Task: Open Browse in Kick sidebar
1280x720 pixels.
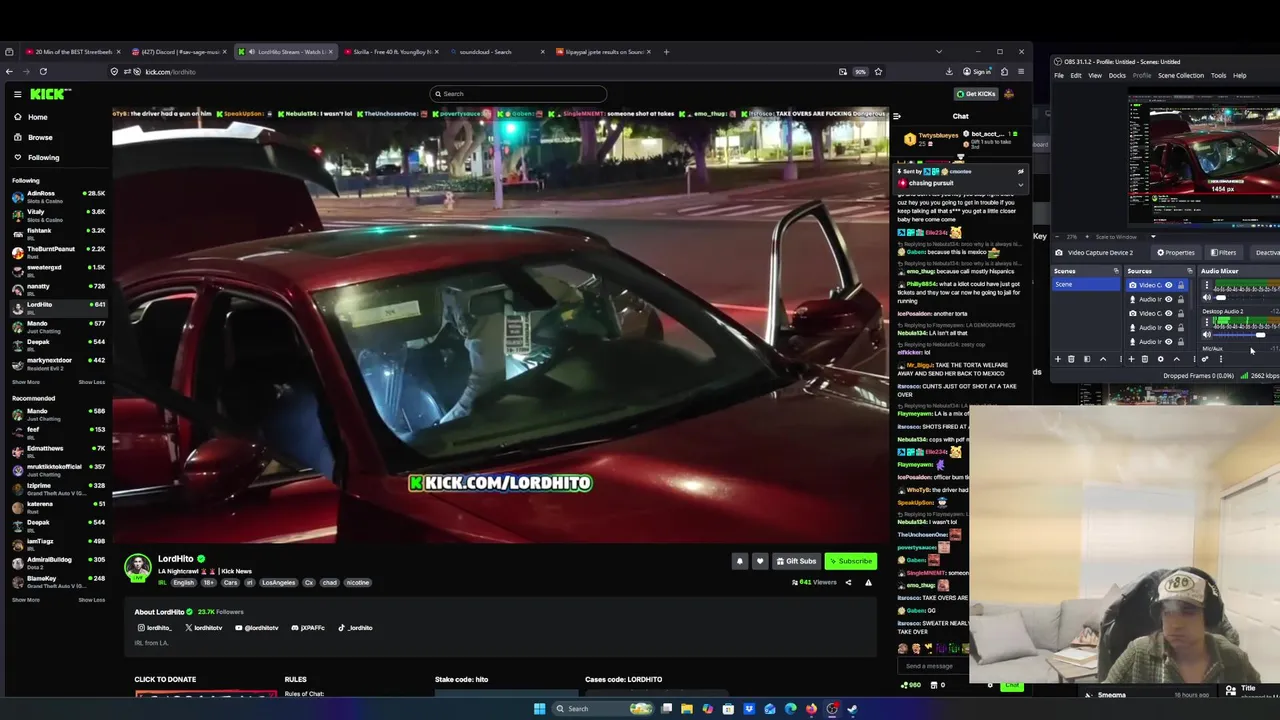Action: pyautogui.click(x=40, y=137)
